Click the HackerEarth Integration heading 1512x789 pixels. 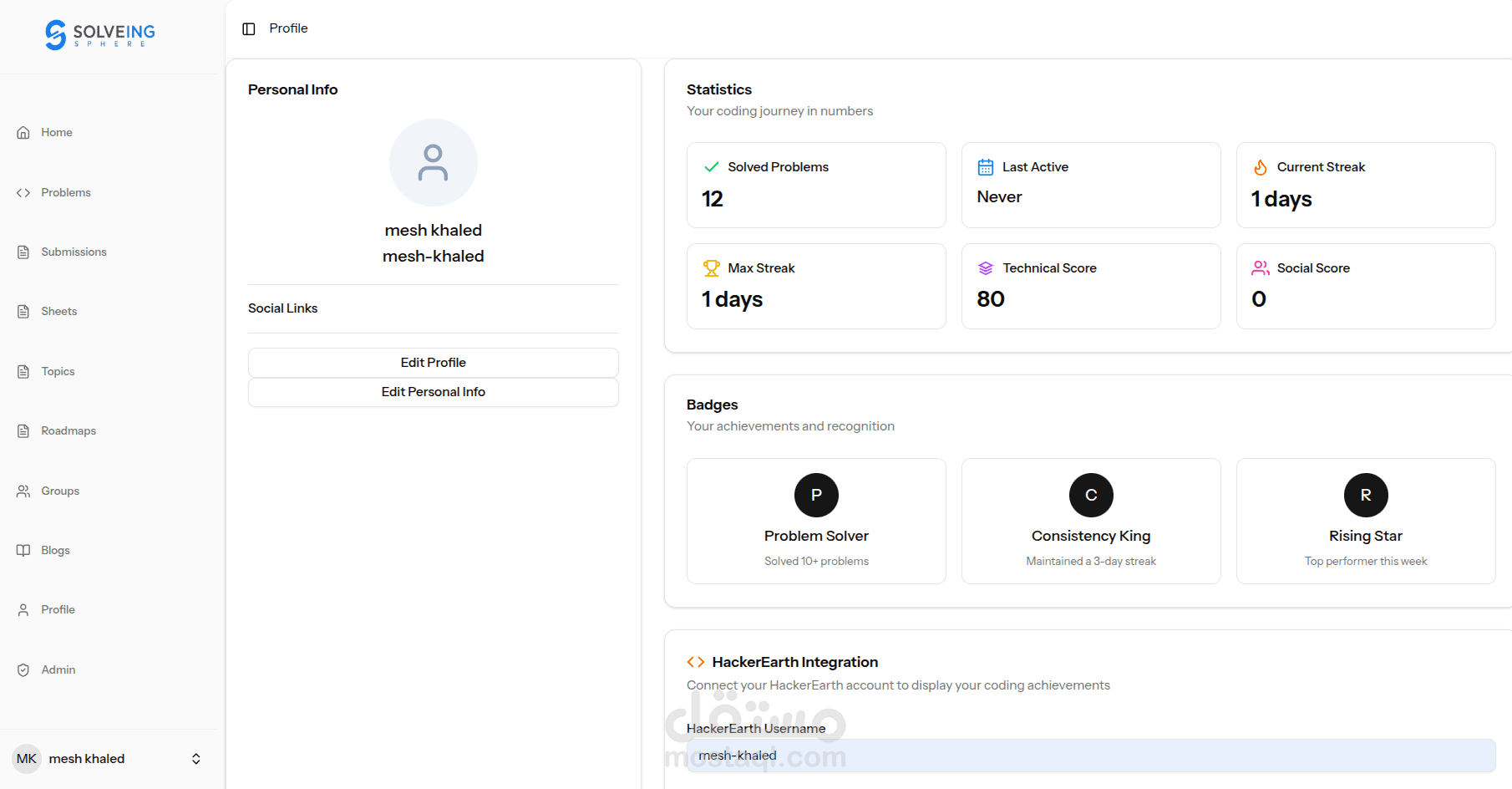(x=795, y=662)
